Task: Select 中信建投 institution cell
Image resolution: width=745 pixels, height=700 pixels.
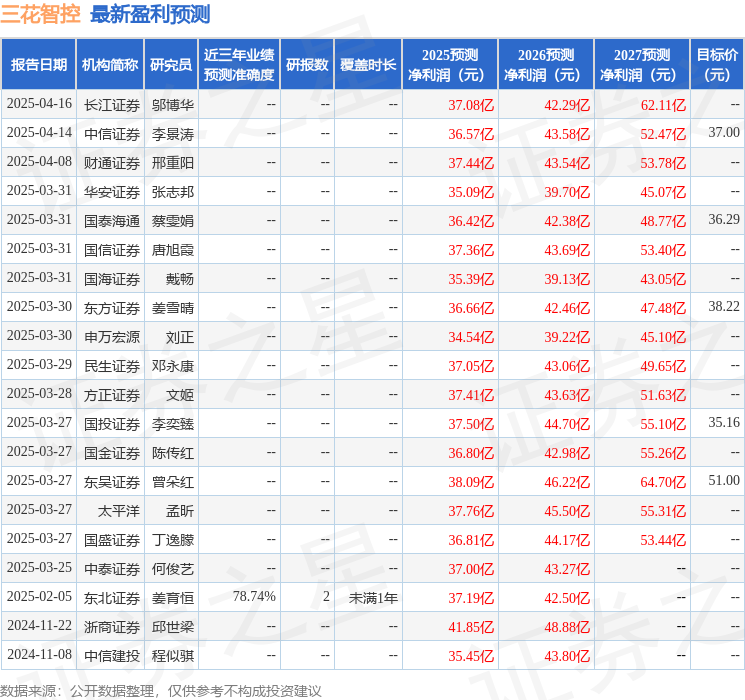Action: tap(112, 656)
